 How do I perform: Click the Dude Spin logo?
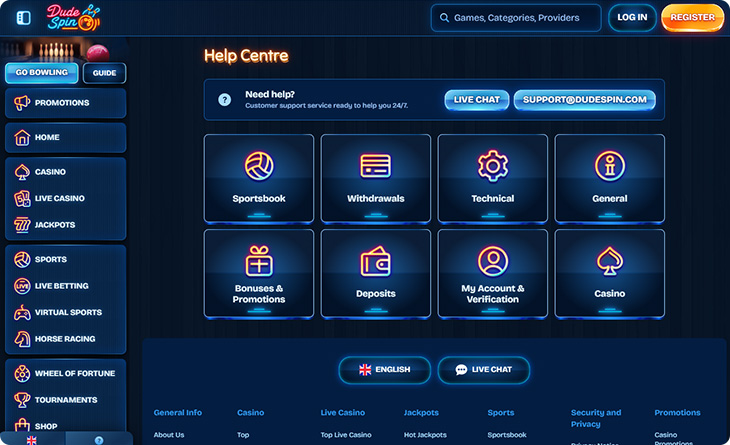click(x=73, y=17)
